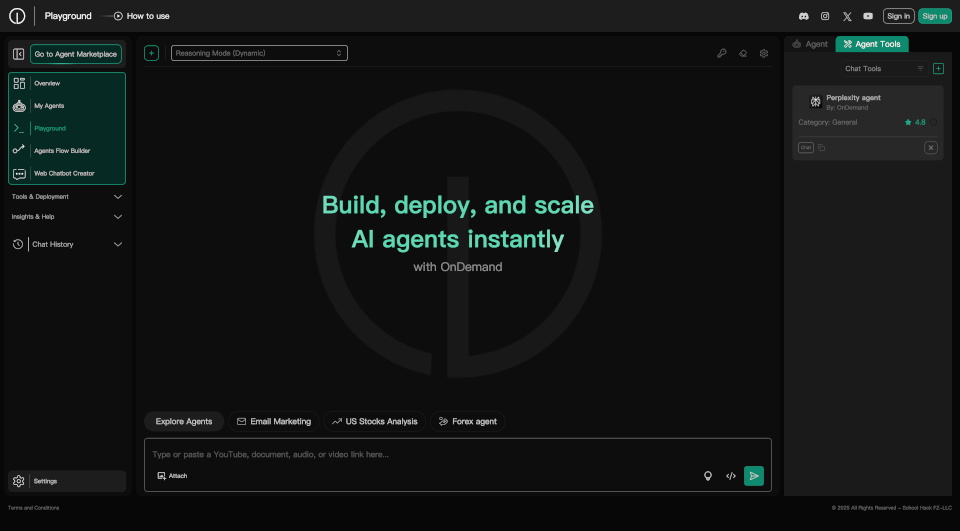Viewport: 960px width, 531px height.
Task: Select Agents Flow Builder in sidebar
Action: click(62, 151)
